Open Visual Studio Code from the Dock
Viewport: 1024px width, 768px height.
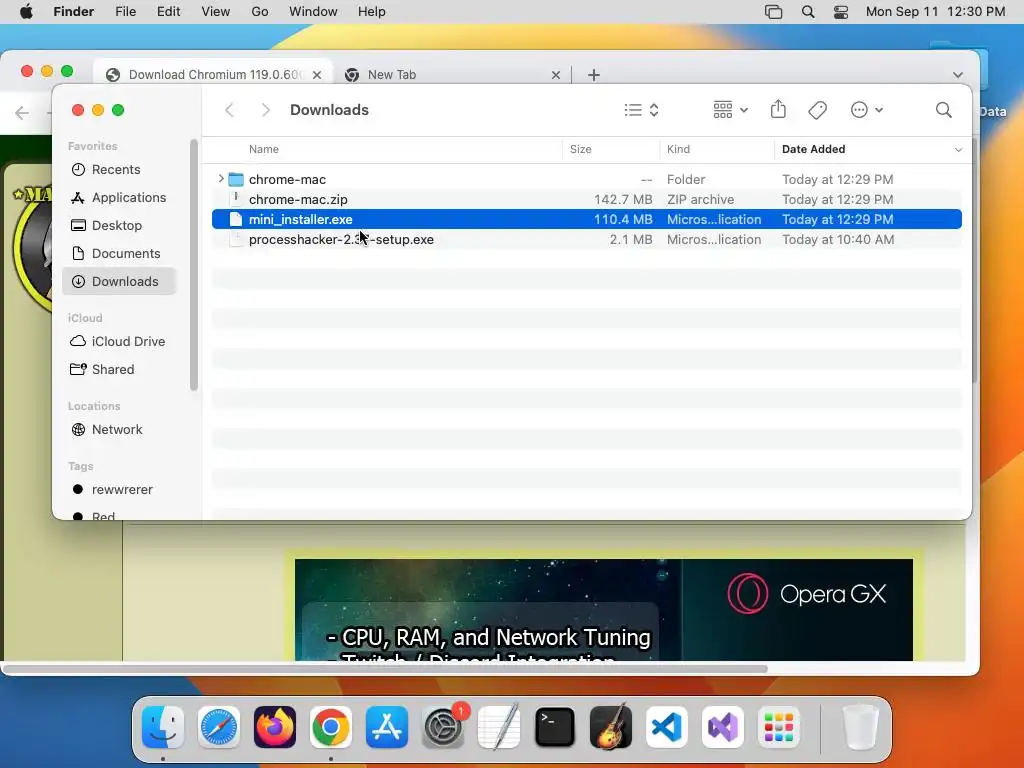click(667, 727)
